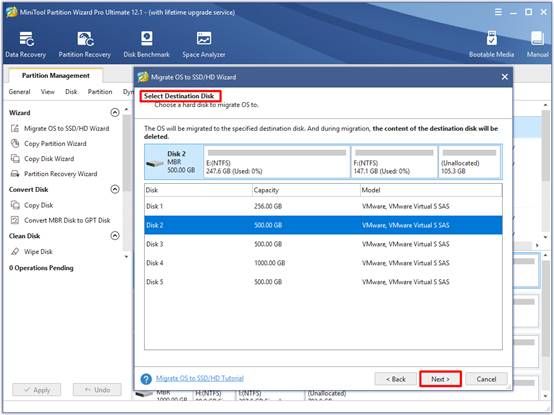The image size is (554, 415).
Task: Switch to the Partition Management tab
Action: click(x=56, y=76)
